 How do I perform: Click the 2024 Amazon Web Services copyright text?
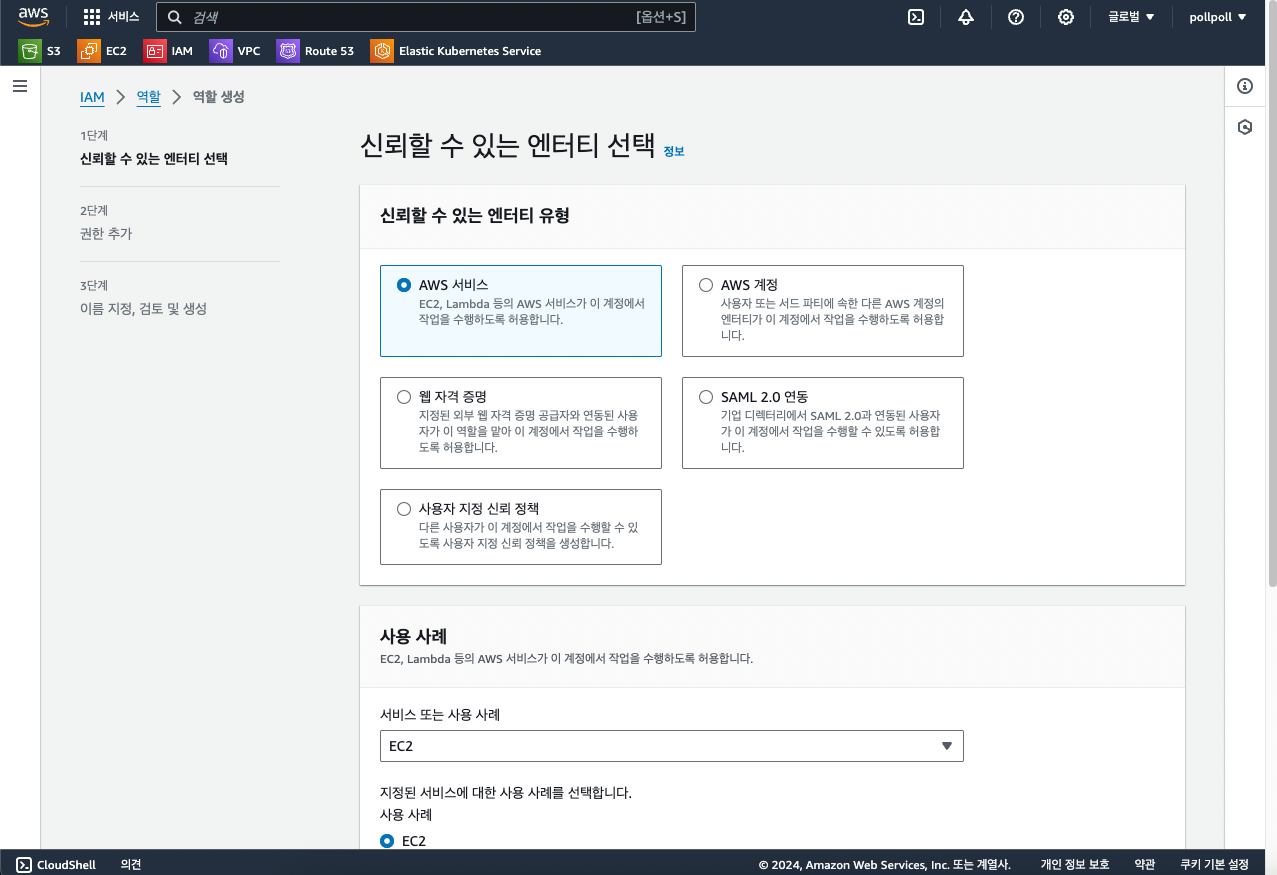(885, 865)
